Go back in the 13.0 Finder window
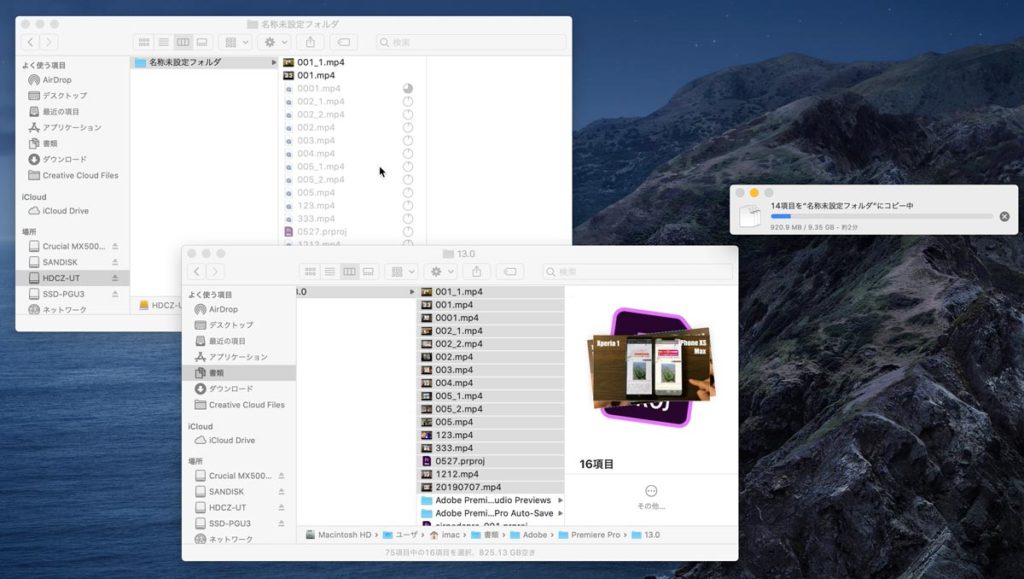Screen dimensions: 1024x579 (197, 272)
